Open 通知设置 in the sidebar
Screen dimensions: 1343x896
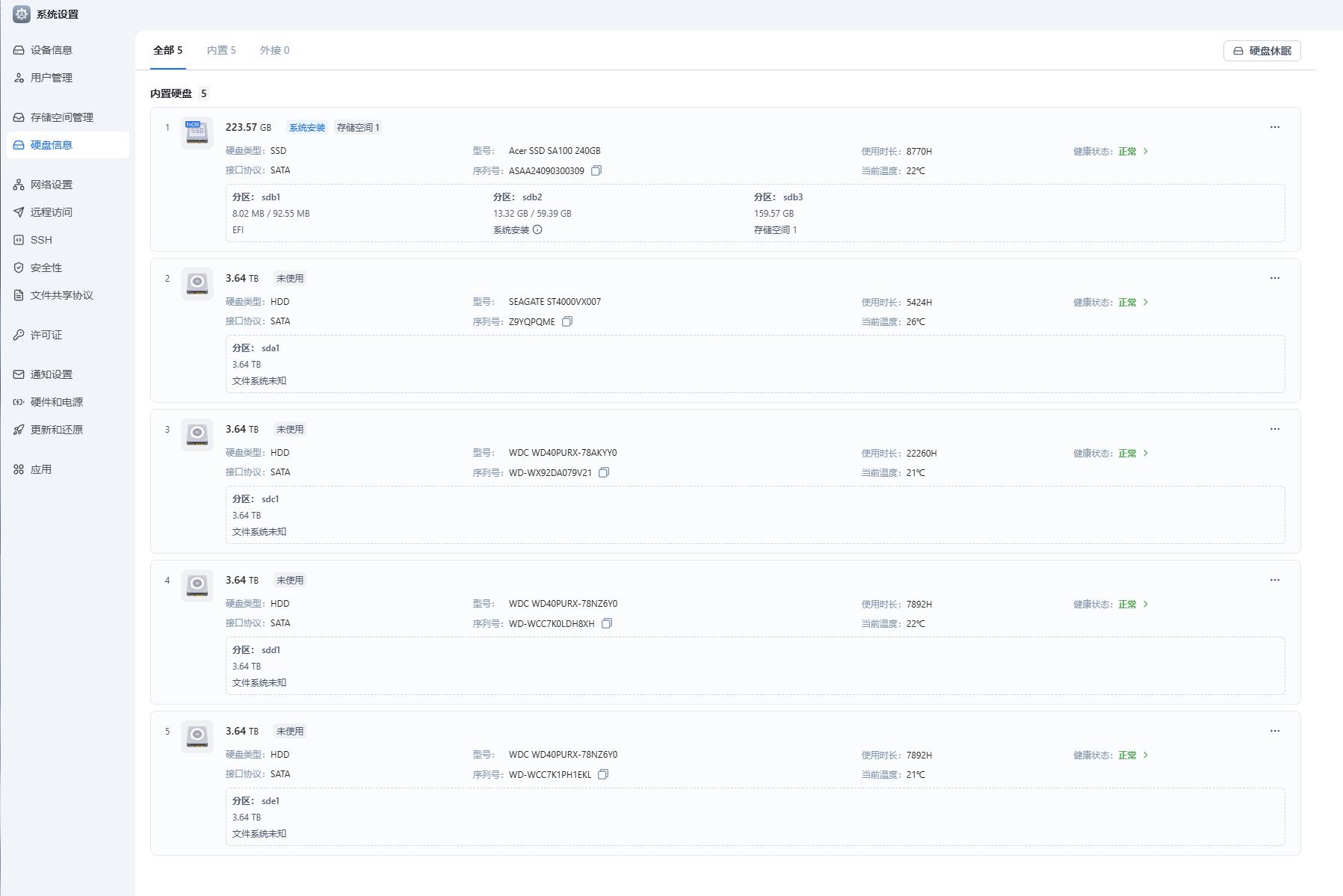[x=68, y=374]
